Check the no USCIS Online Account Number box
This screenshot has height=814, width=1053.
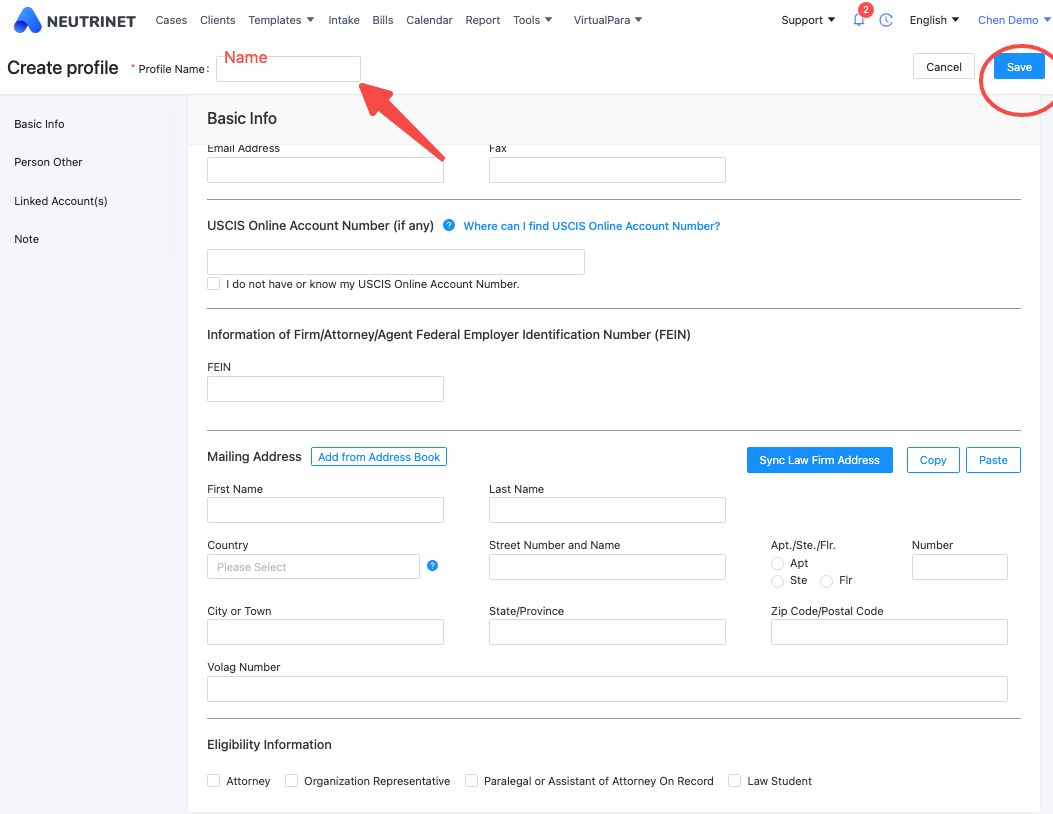tap(214, 283)
